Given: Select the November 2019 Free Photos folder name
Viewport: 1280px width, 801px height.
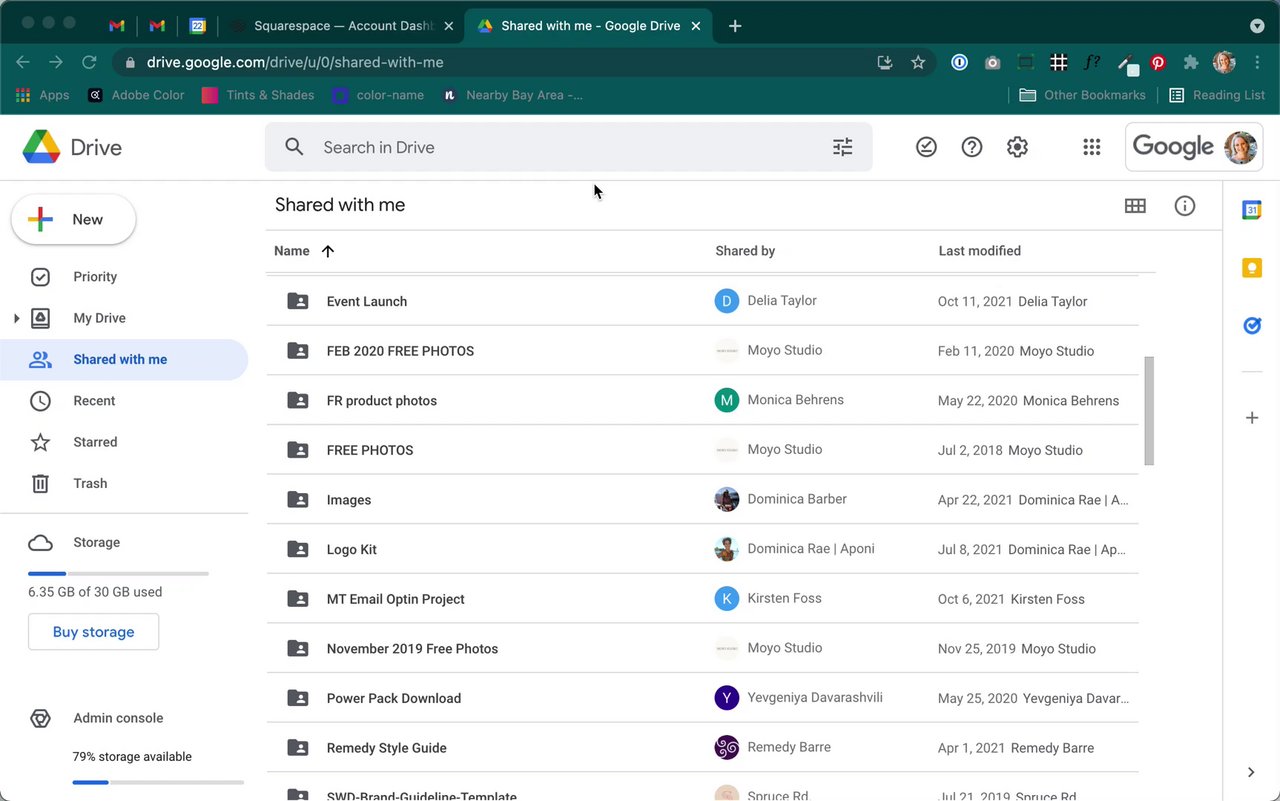Looking at the screenshot, I should click(412, 649).
